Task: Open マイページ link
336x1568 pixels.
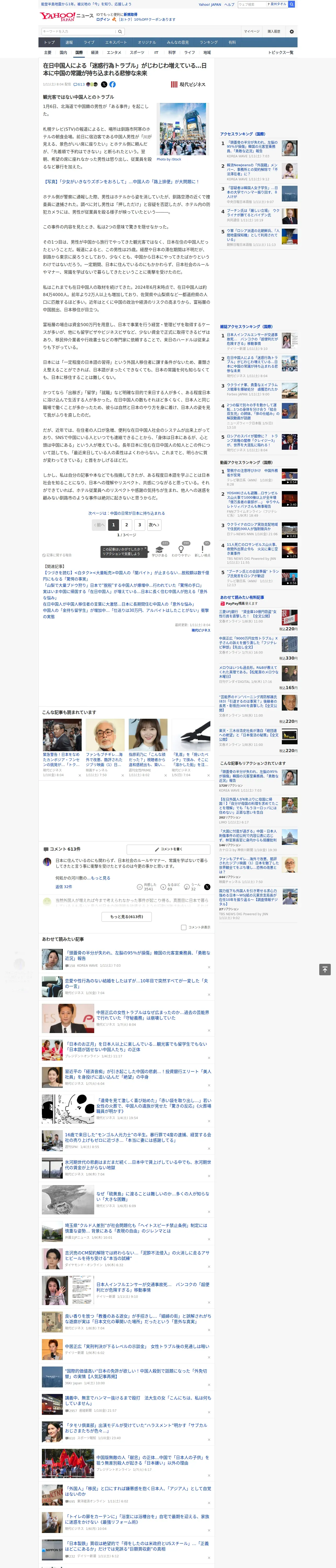Action: pyautogui.click(x=252, y=32)
